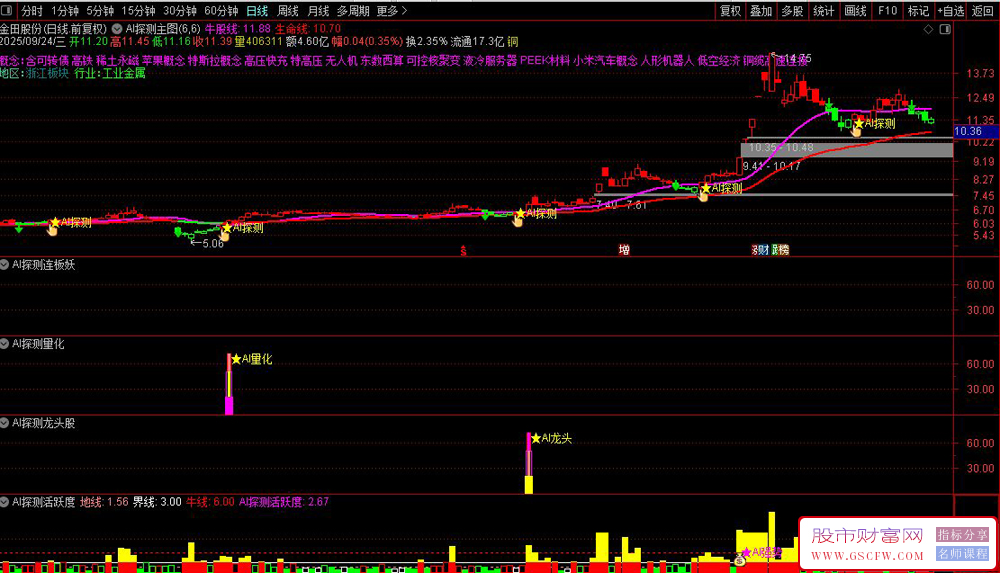Click 多股 multi-stock button

click(x=792, y=11)
